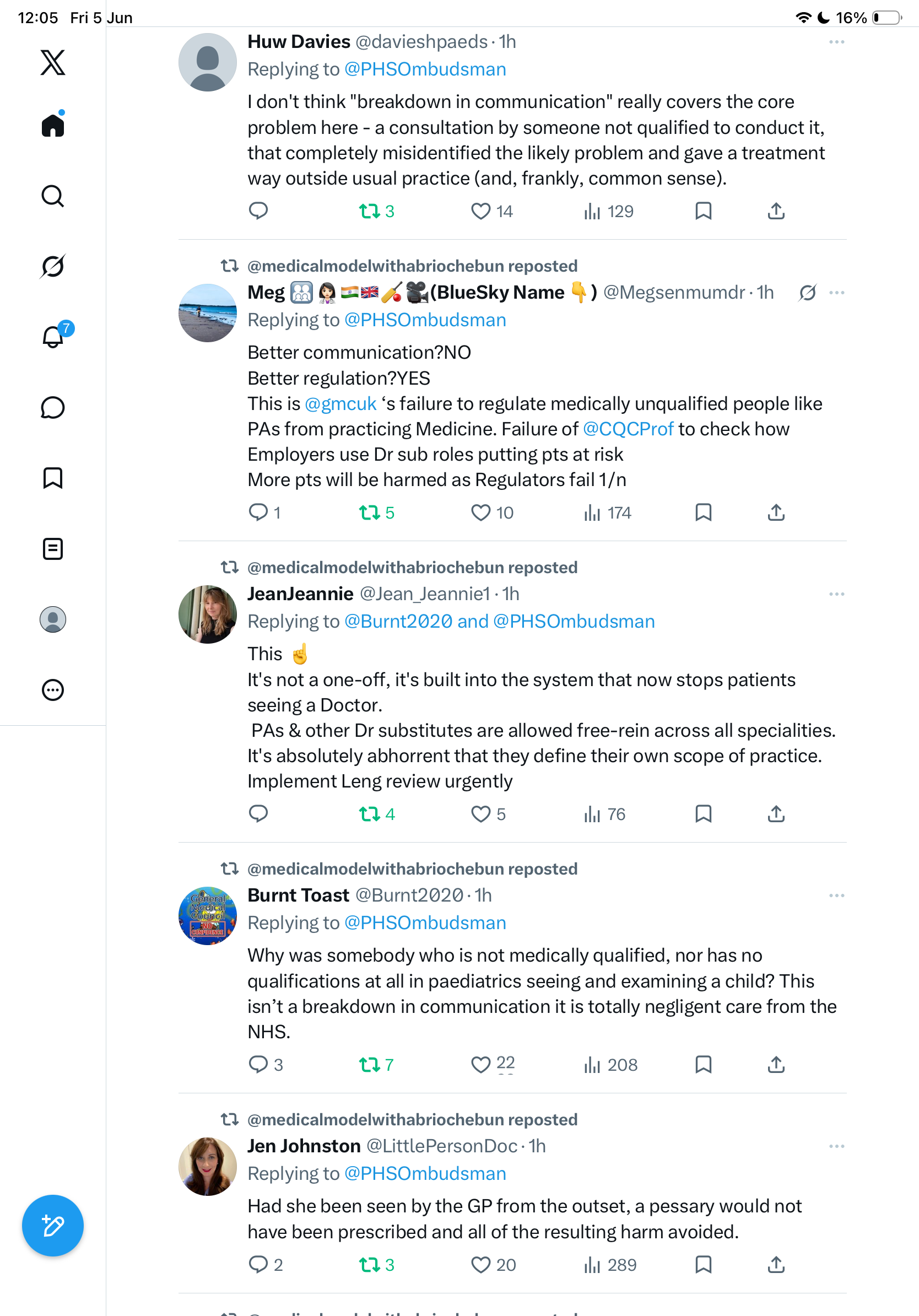This screenshot has width=919, height=1316.
Task: Open Grok from the sidebar
Action: tap(53, 266)
